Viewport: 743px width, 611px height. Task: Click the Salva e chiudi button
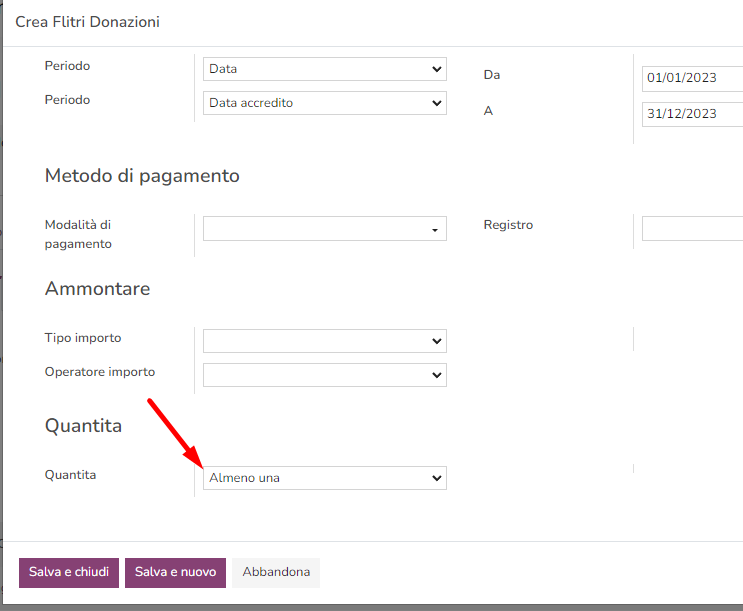click(69, 573)
